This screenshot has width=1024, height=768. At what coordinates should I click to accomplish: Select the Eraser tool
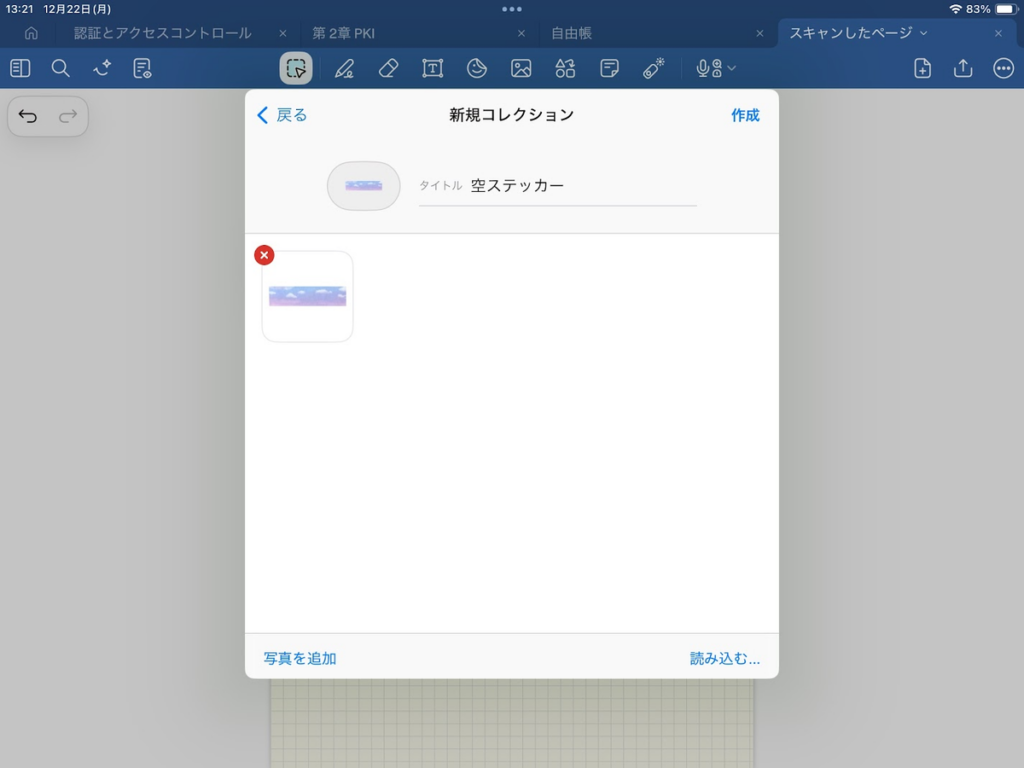tap(388, 68)
